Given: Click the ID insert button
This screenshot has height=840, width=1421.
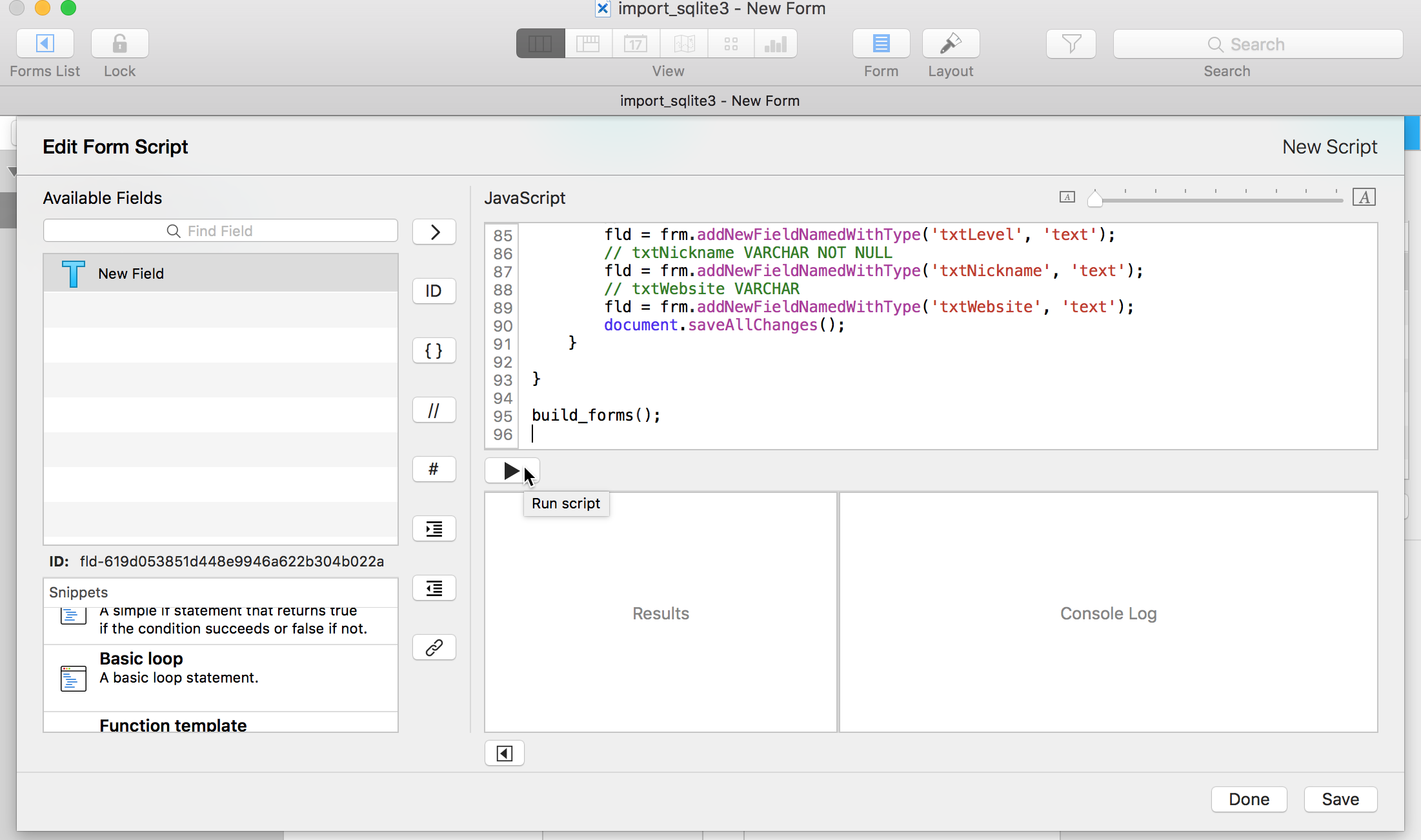Looking at the screenshot, I should point(434,291).
